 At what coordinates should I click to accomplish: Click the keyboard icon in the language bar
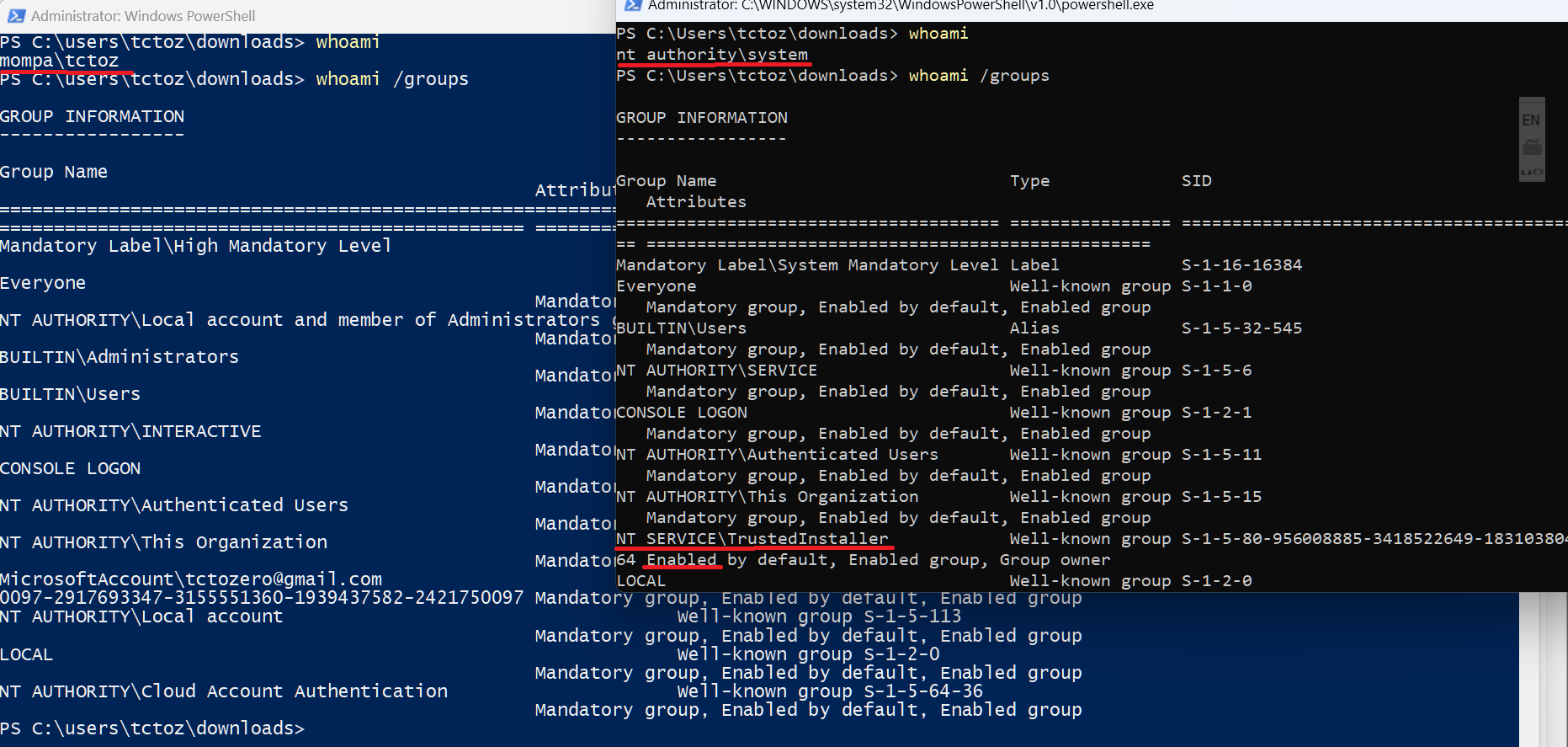pos(1532,147)
